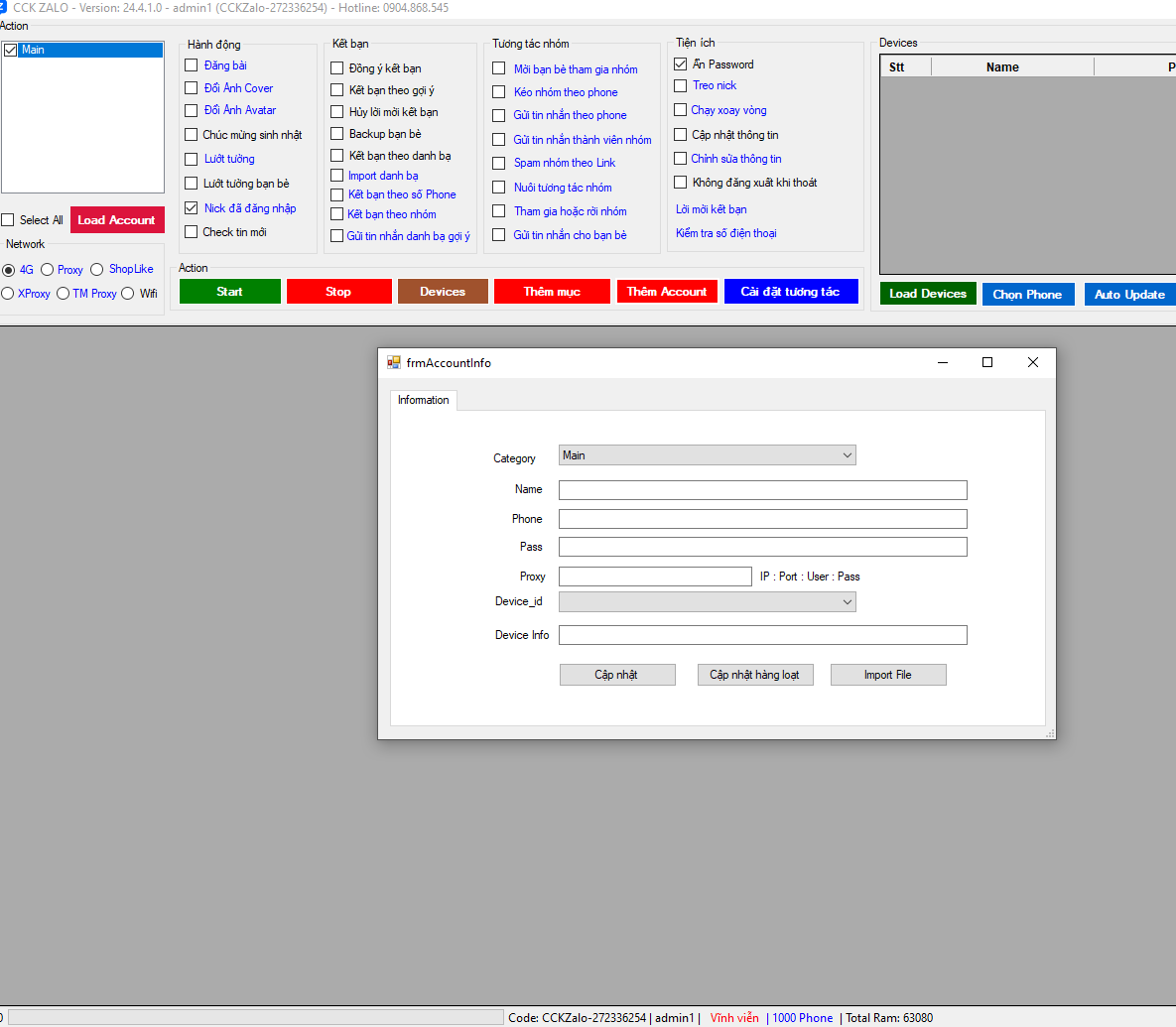Image resolution: width=1176 pixels, height=1027 pixels.
Task: Enable Mời bạn bè tham gia nhóm
Action: click(x=499, y=68)
